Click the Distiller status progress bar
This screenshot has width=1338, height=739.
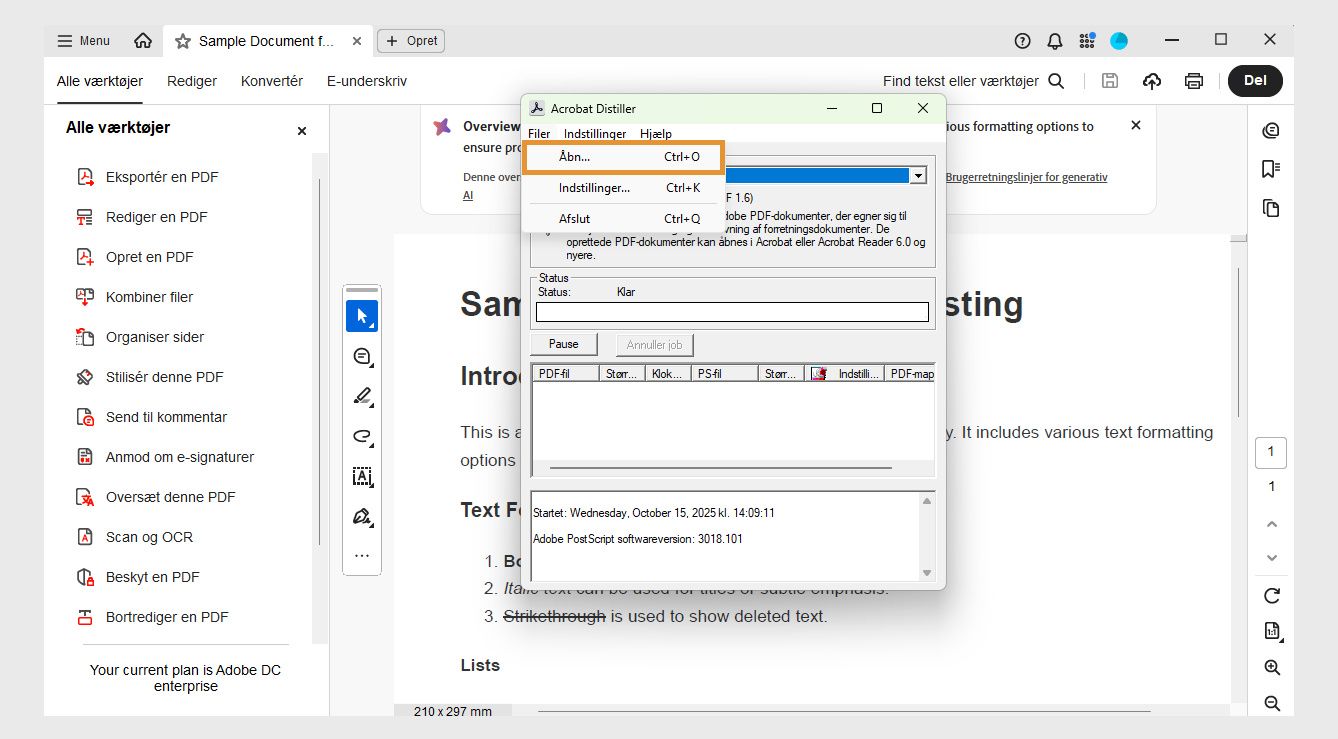click(732, 312)
